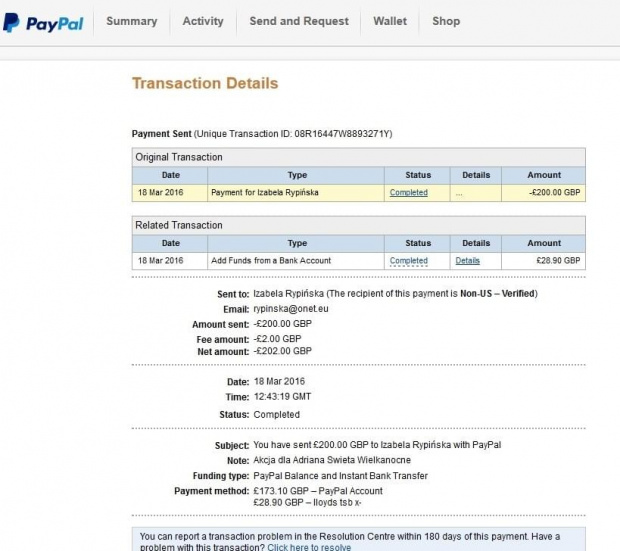Click the email rypinska@onet.eu
Screen dimensions: 620x551
pos(291,309)
